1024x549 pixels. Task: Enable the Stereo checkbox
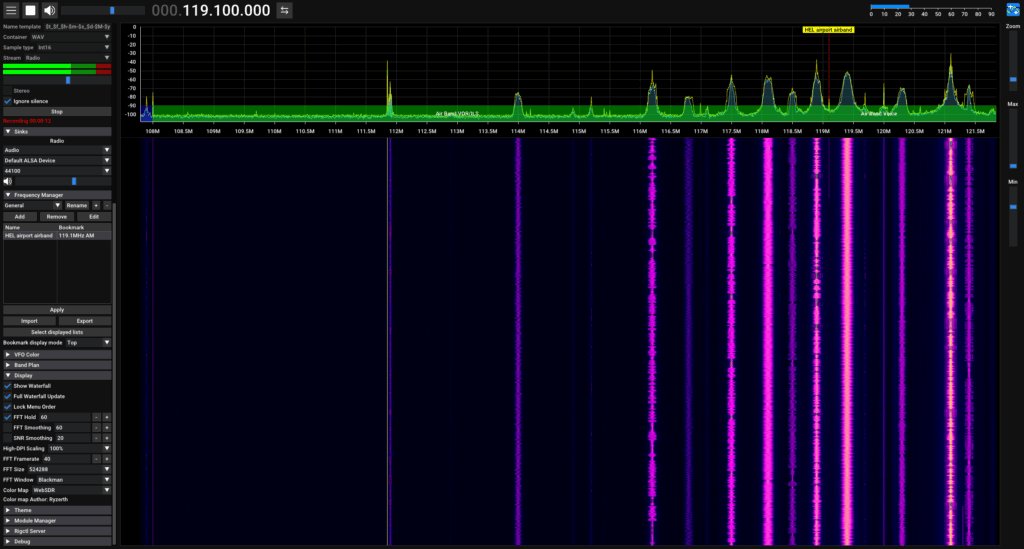point(8,91)
